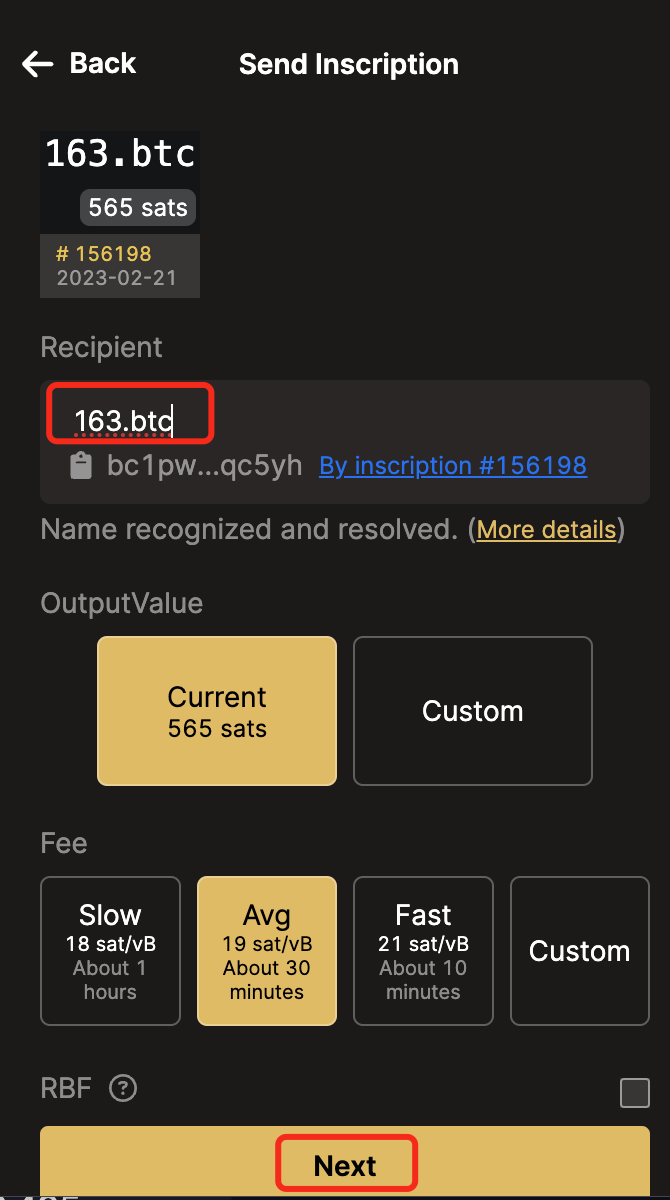This screenshot has height=1200, width=670.
Task: Click the Send Inscription title
Action: tap(349, 65)
